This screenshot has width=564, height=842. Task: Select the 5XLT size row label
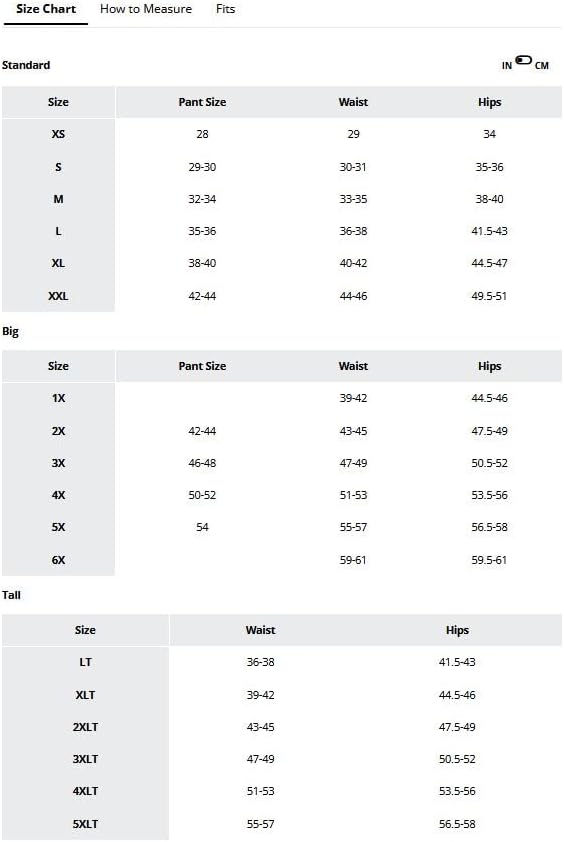click(85, 824)
